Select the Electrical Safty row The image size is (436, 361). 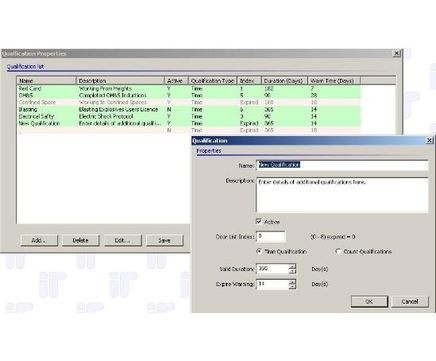(x=189, y=116)
